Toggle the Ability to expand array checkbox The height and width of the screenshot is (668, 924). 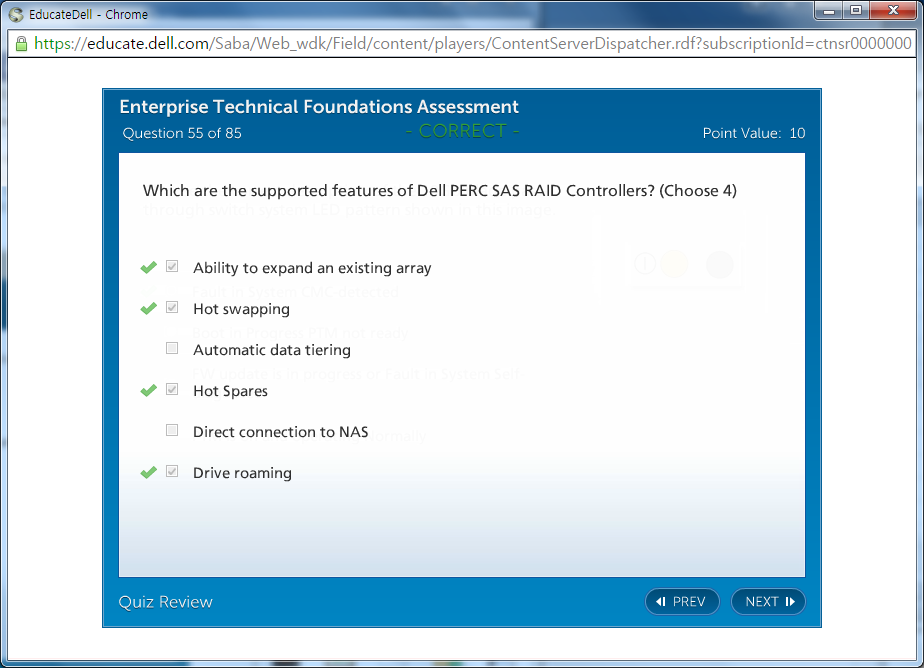172,267
